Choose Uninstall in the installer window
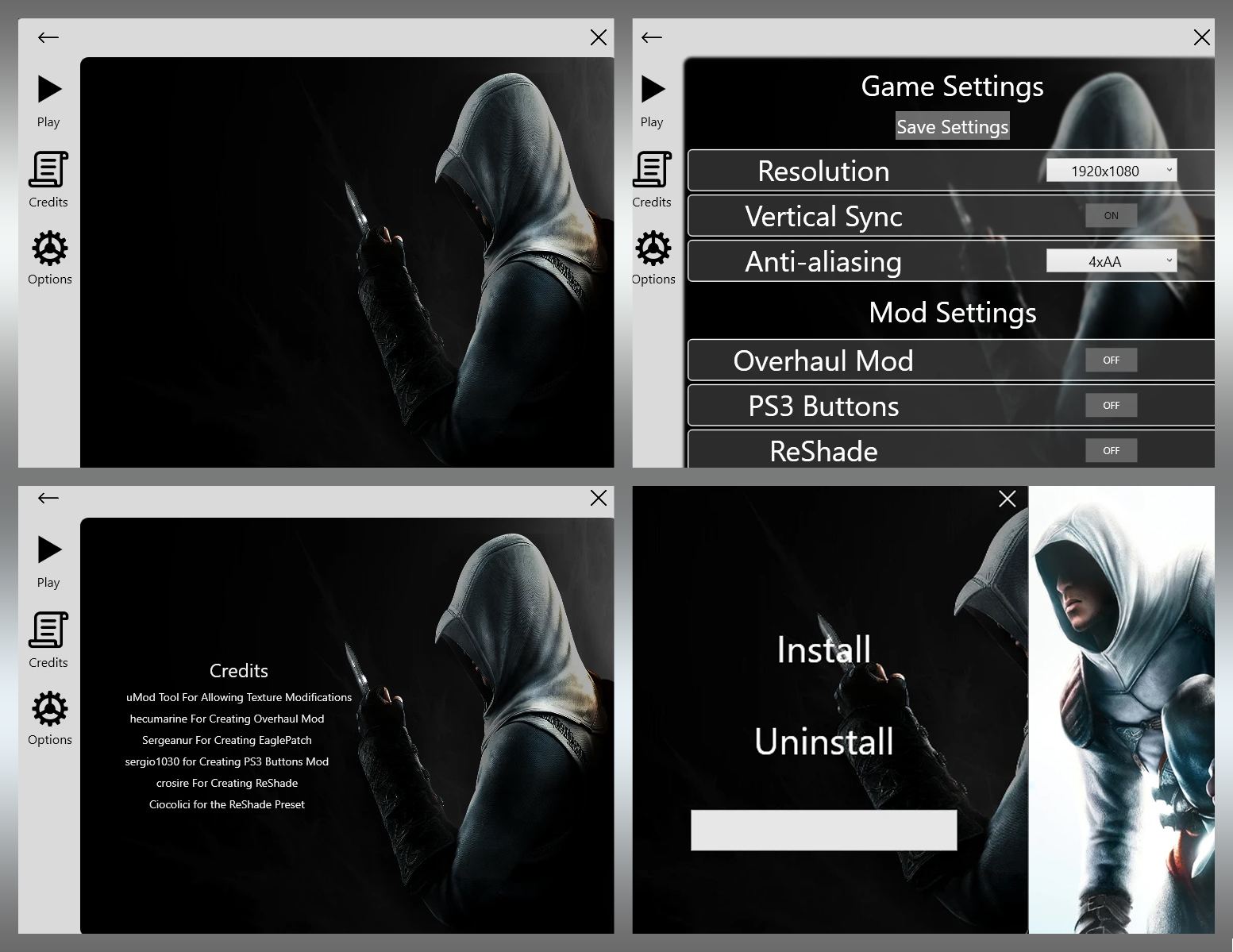 click(824, 742)
